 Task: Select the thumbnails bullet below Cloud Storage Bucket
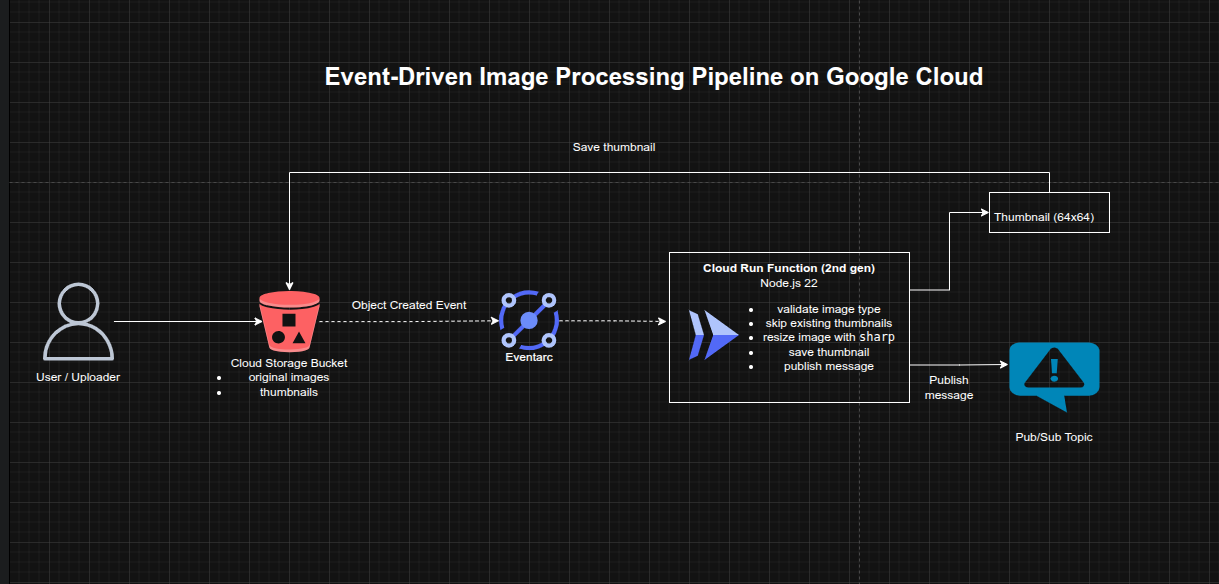pyautogui.click(x=290, y=392)
